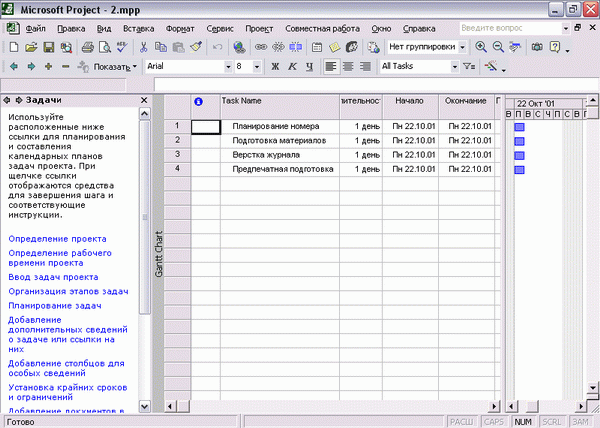600x428 pixels.
Task: Print the project using printer icon
Action: pyautogui.click(x=88, y=47)
